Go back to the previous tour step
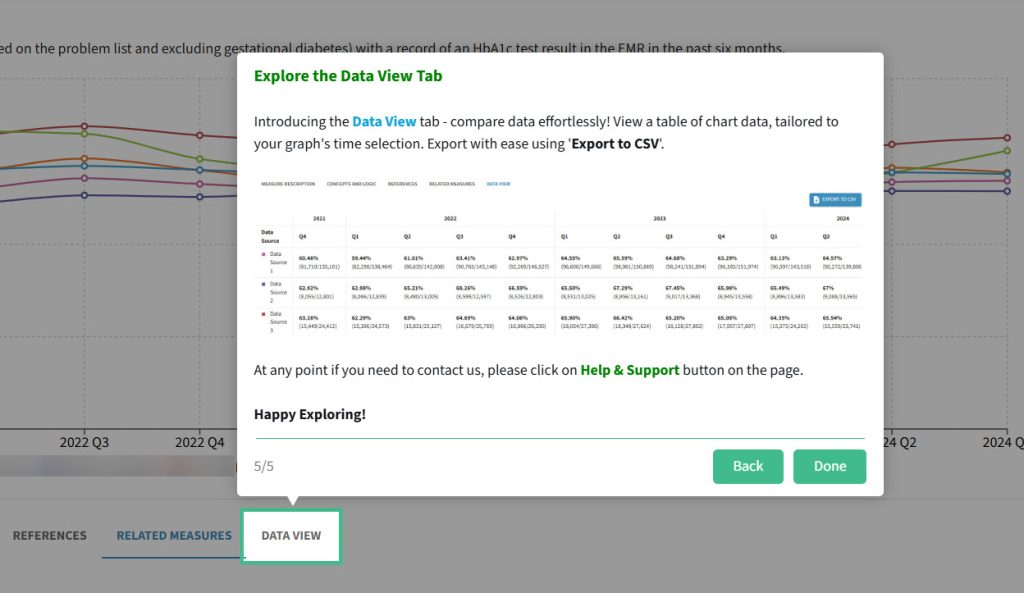This screenshot has width=1024, height=593. click(748, 466)
